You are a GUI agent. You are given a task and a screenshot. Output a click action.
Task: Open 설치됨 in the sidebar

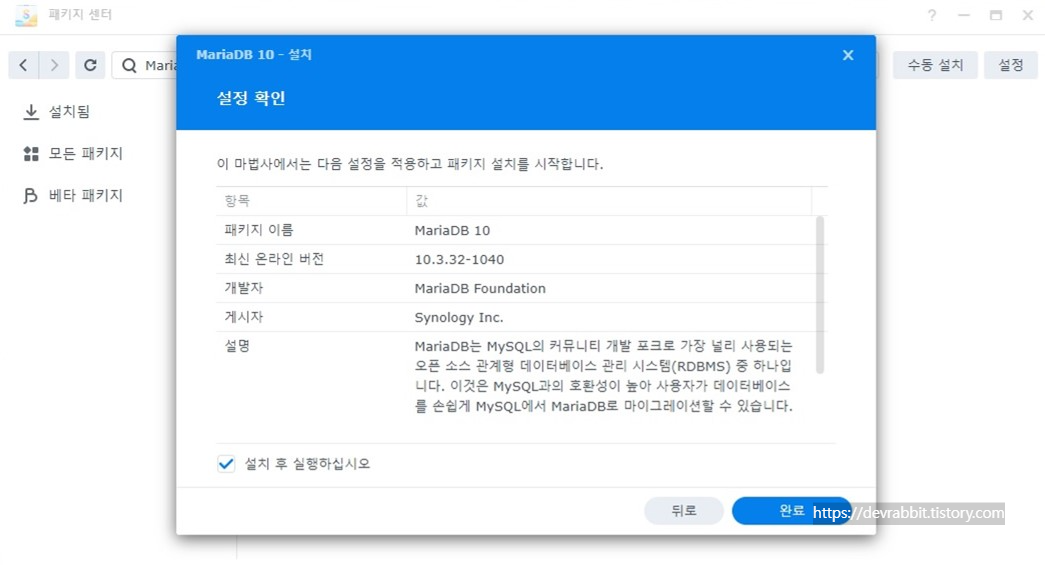[x=69, y=112]
